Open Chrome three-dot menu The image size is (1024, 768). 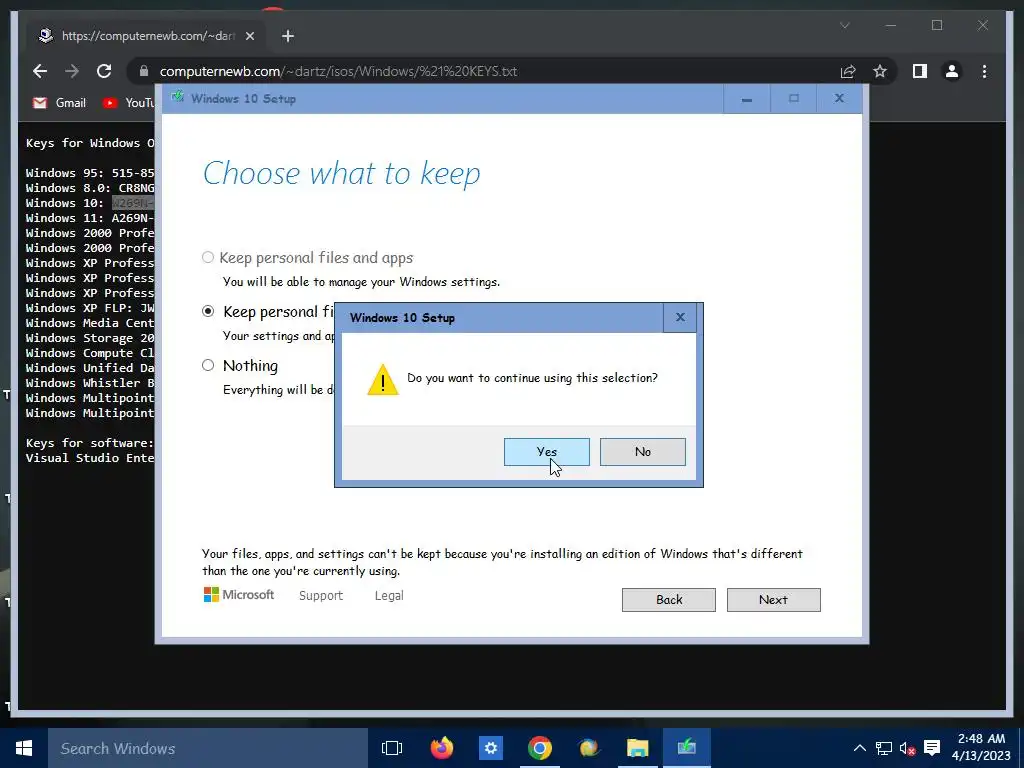[984, 71]
